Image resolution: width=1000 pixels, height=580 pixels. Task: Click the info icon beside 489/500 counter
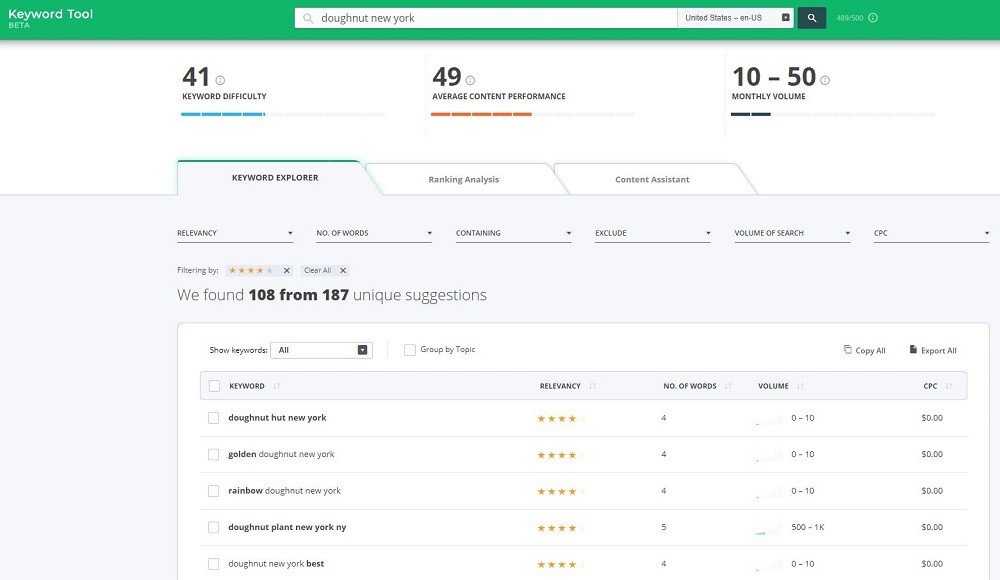873,18
